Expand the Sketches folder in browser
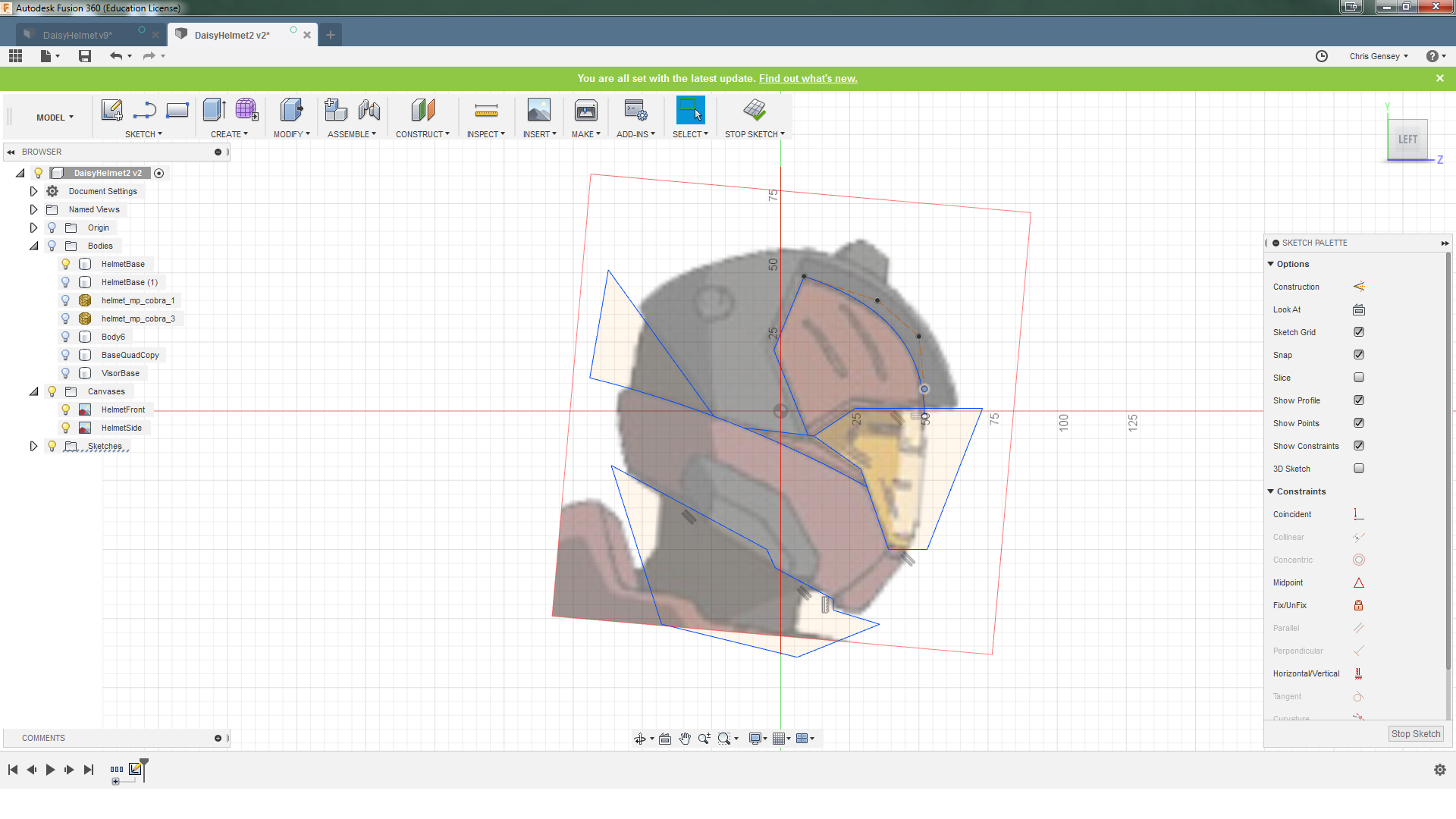This screenshot has width=1456, height=819. 33,446
